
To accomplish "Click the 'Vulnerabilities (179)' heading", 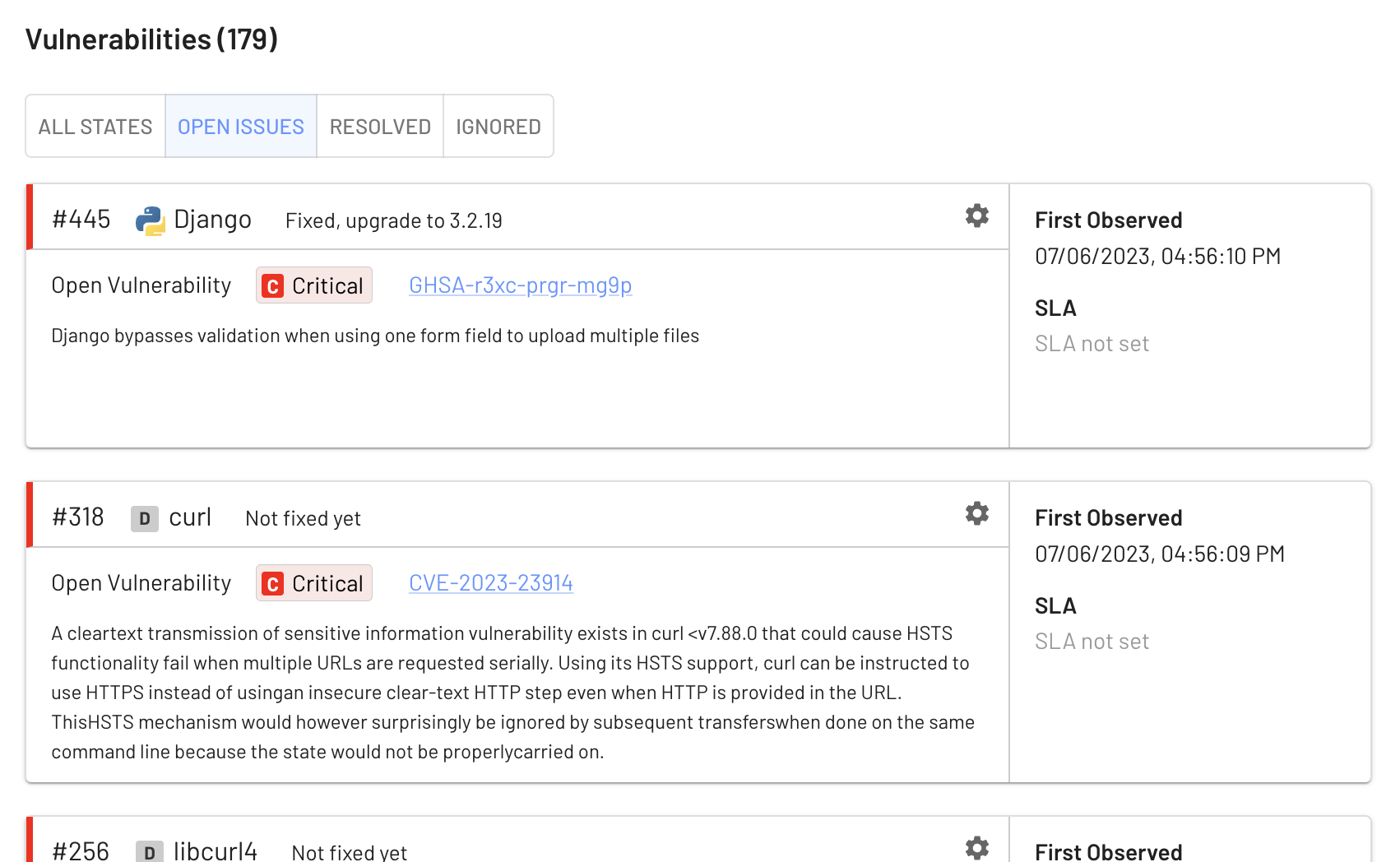I will pyautogui.click(x=151, y=39).
